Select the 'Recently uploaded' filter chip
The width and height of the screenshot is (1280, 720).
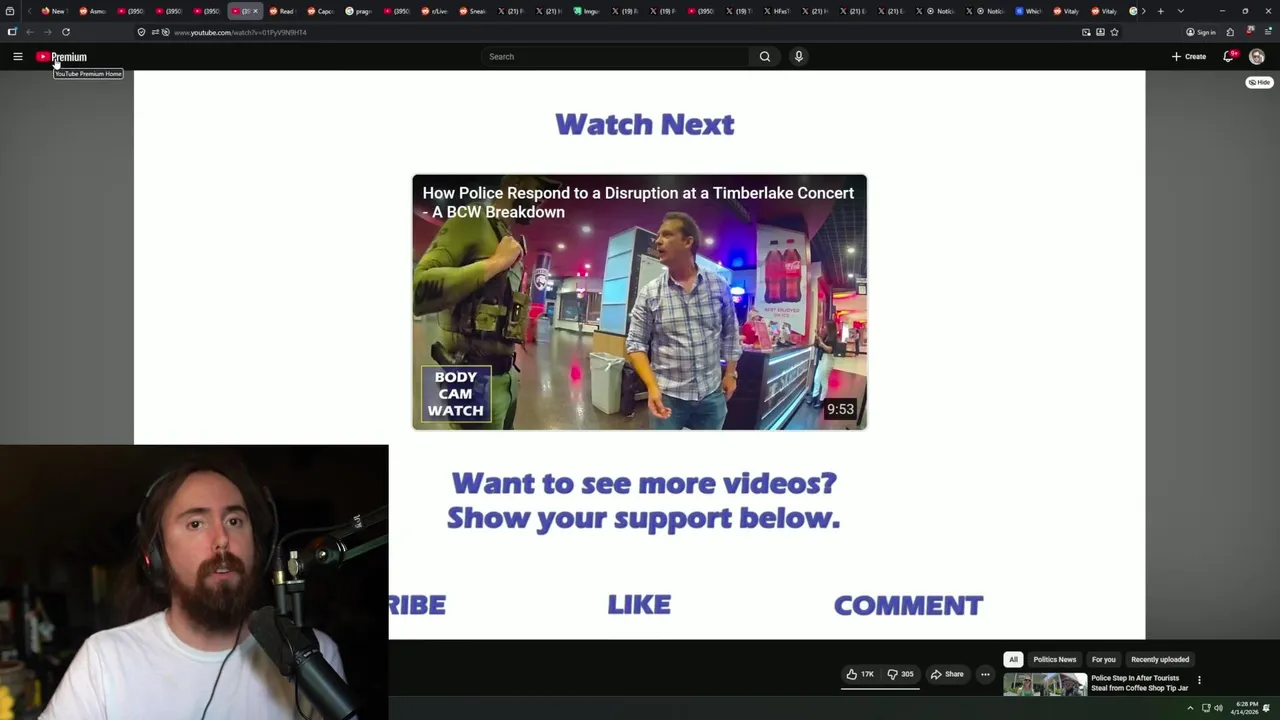coord(1160,659)
